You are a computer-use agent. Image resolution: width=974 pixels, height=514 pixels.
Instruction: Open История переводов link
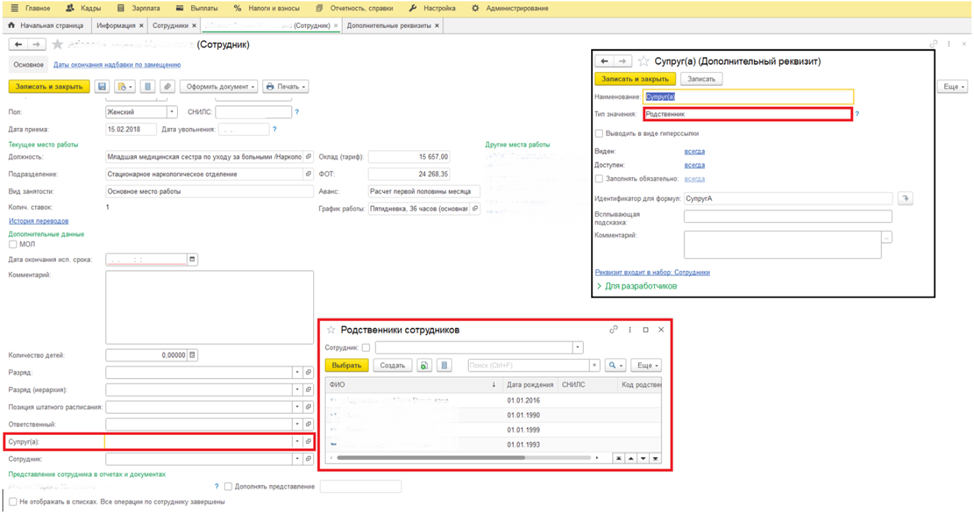[x=39, y=221]
